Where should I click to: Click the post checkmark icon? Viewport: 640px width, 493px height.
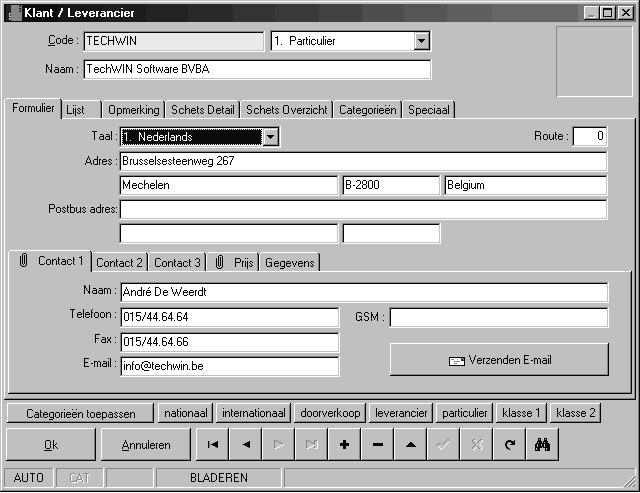[x=444, y=444]
